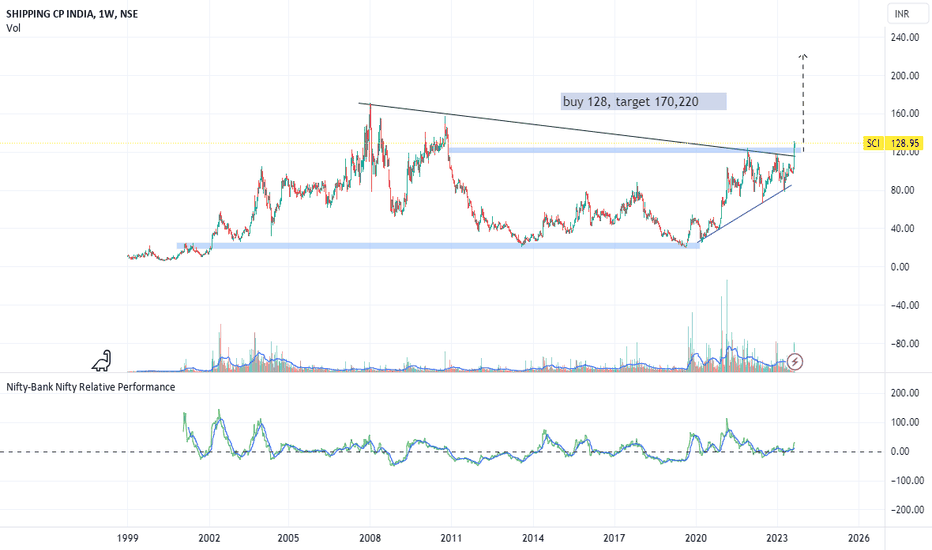Click the 2011 time axis label

(x=451, y=538)
